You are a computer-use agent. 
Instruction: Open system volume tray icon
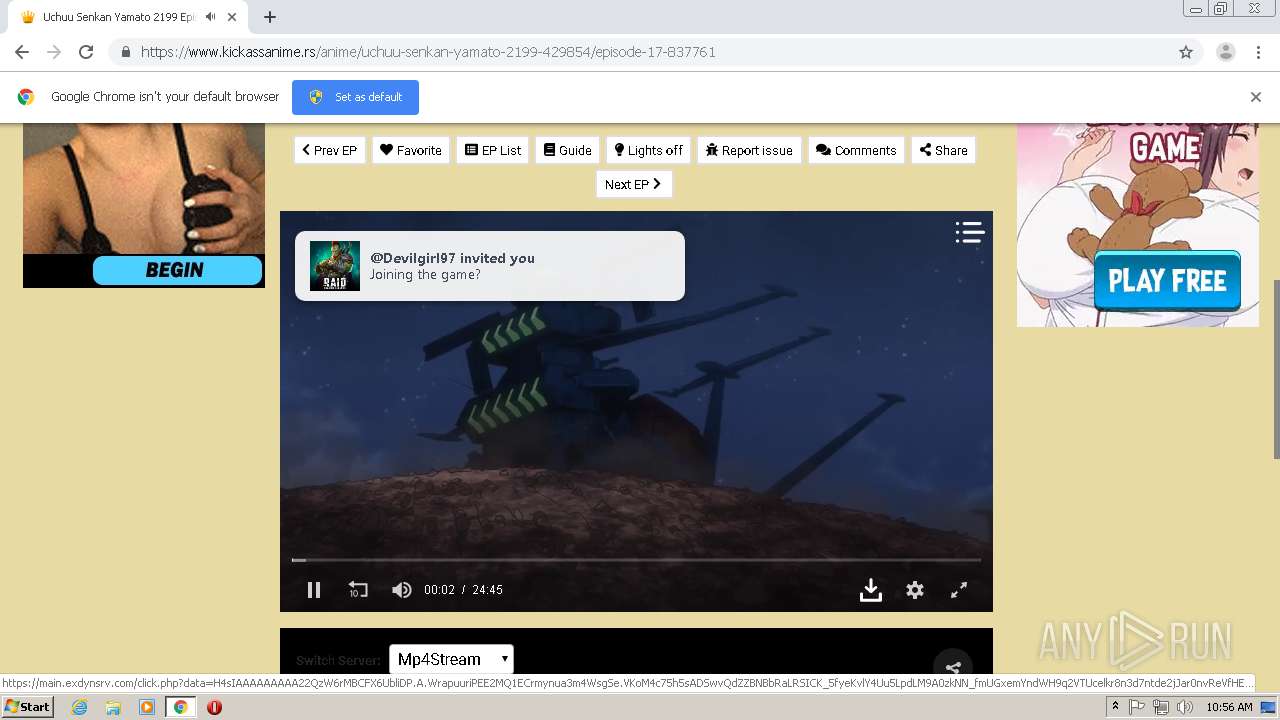coord(1185,707)
